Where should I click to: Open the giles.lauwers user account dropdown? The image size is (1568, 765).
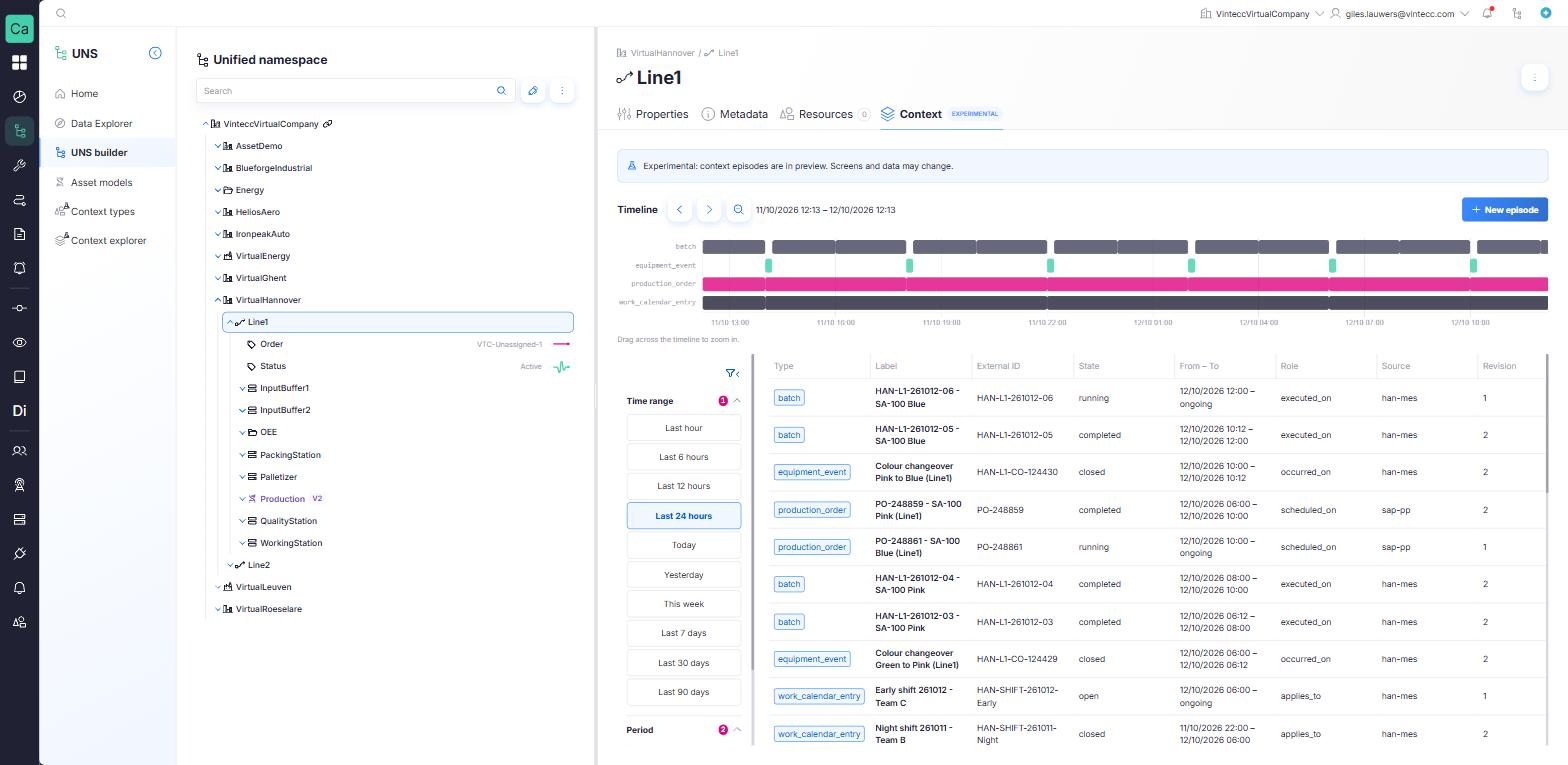[x=1400, y=14]
